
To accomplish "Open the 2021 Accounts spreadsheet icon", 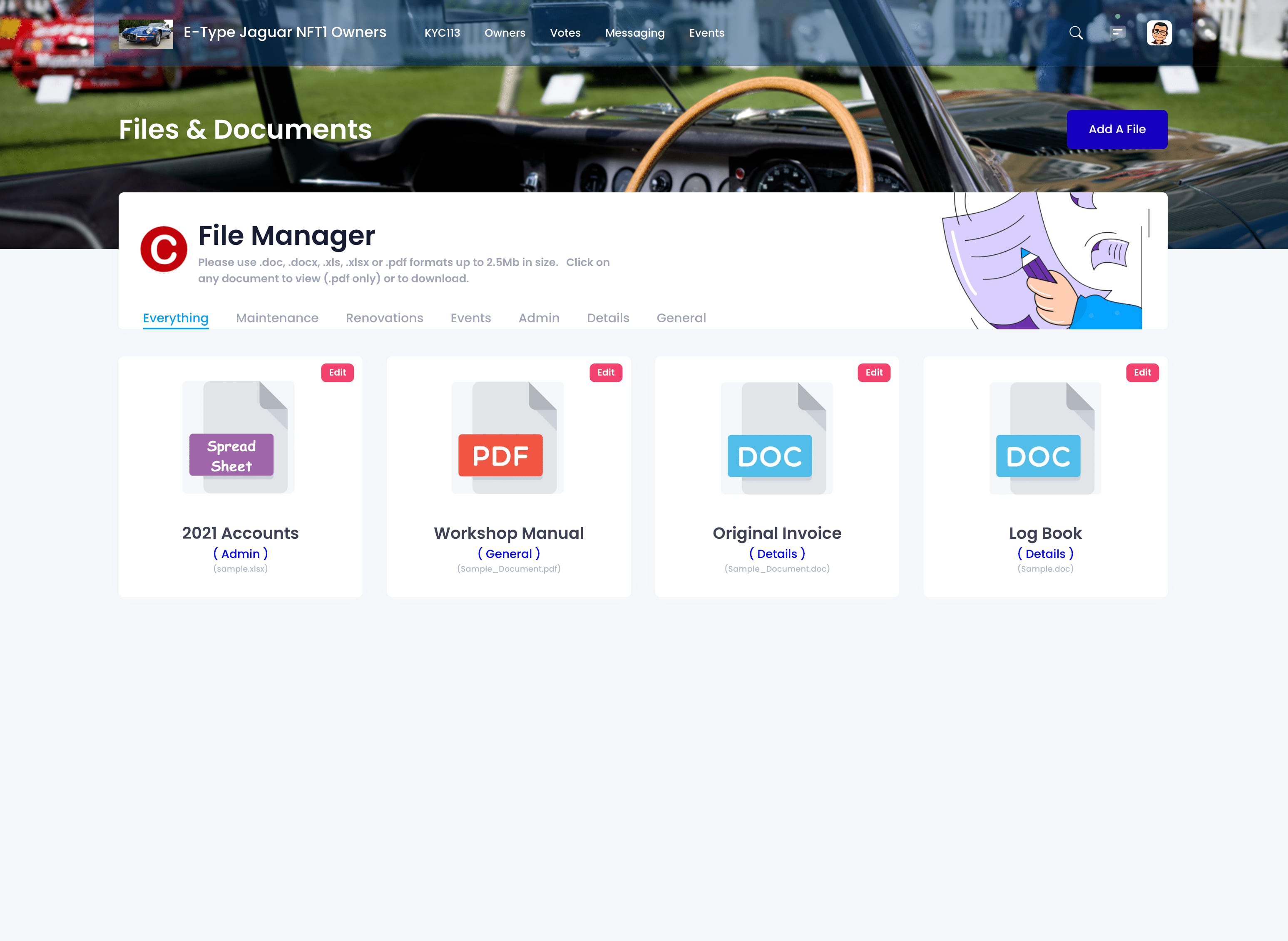I will [238, 437].
